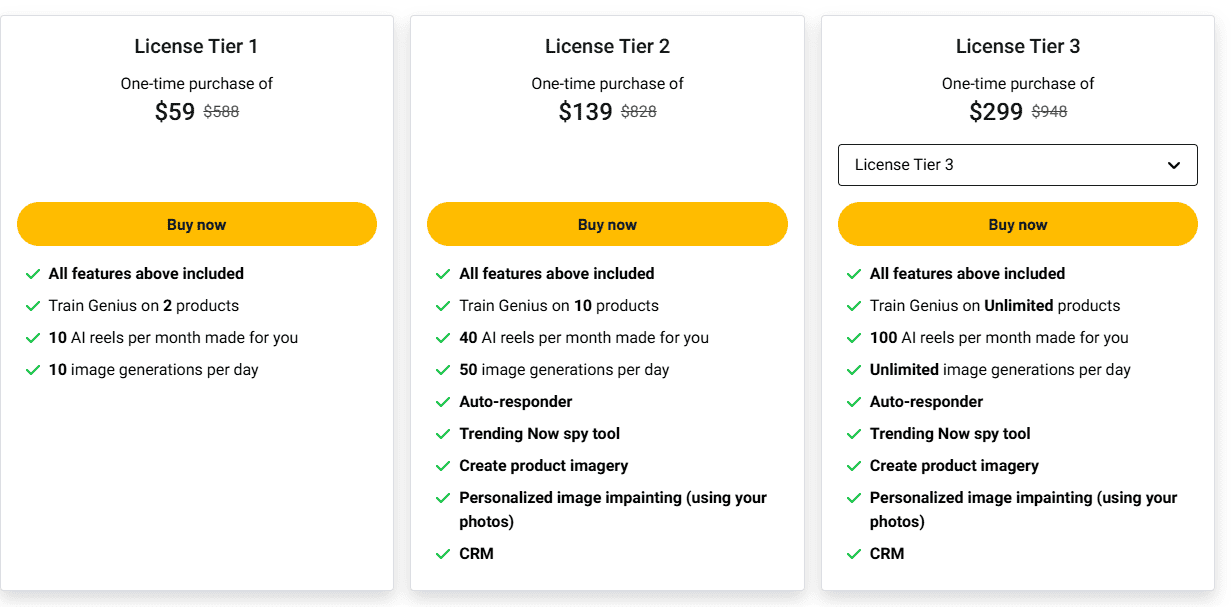Click the checkmark next to "Unlimited image generations per day"
1231x607 pixels.
(854, 369)
